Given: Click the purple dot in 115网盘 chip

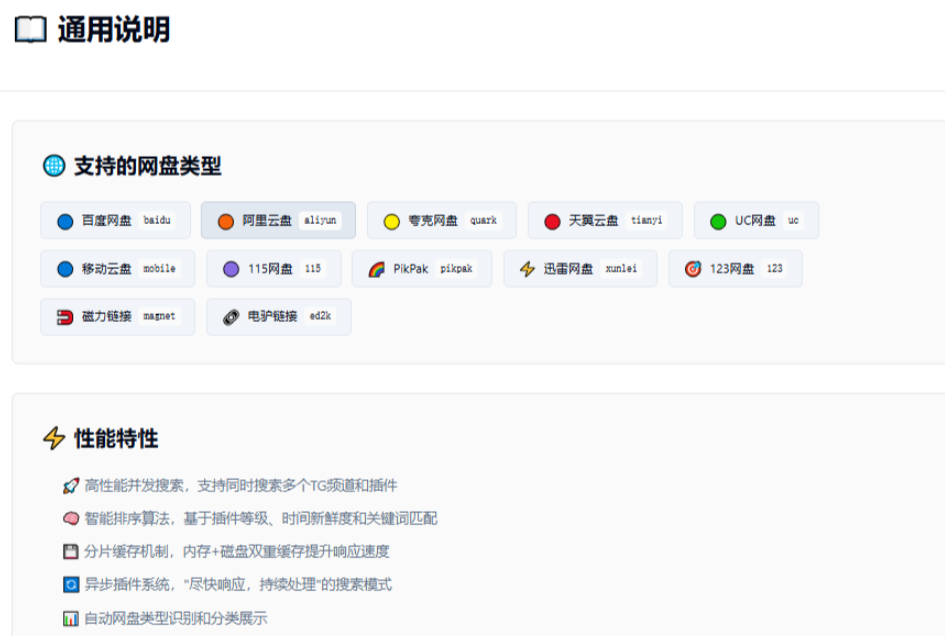Looking at the screenshot, I should click(231, 269).
